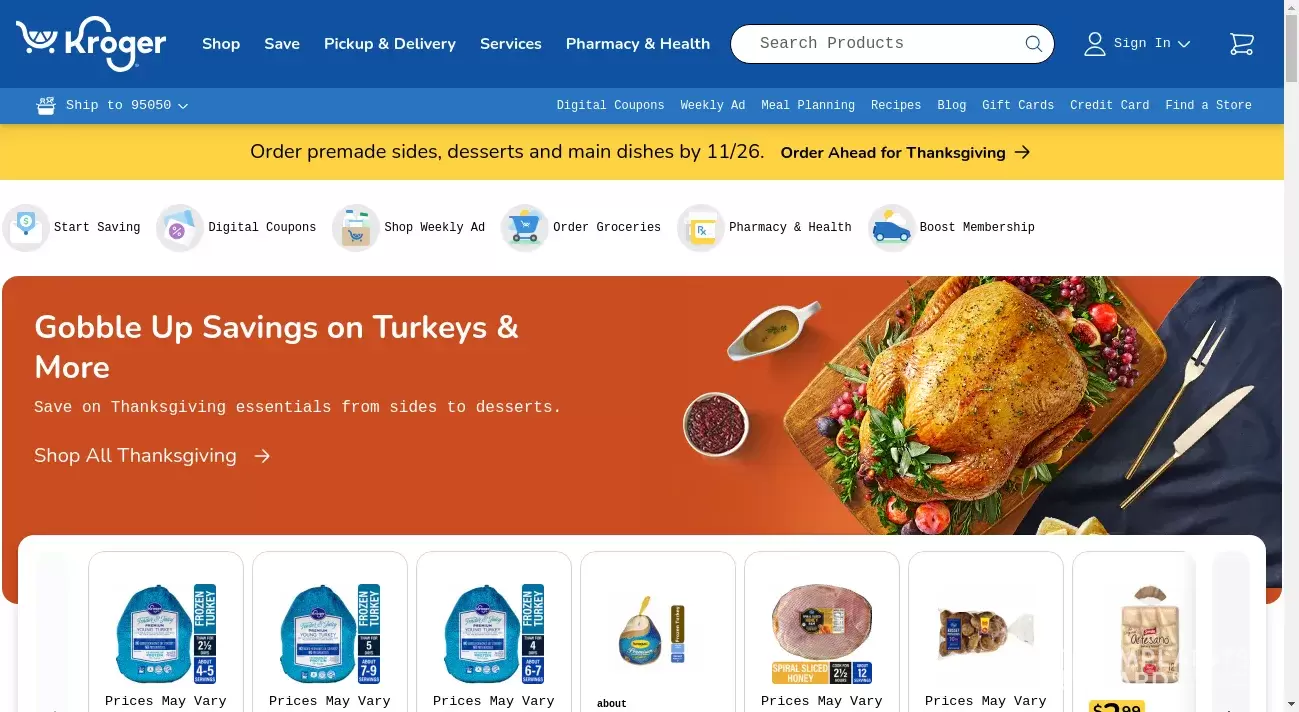1299x712 pixels.
Task: Open Shop Weekly Ad shortcut icon
Action: point(355,228)
